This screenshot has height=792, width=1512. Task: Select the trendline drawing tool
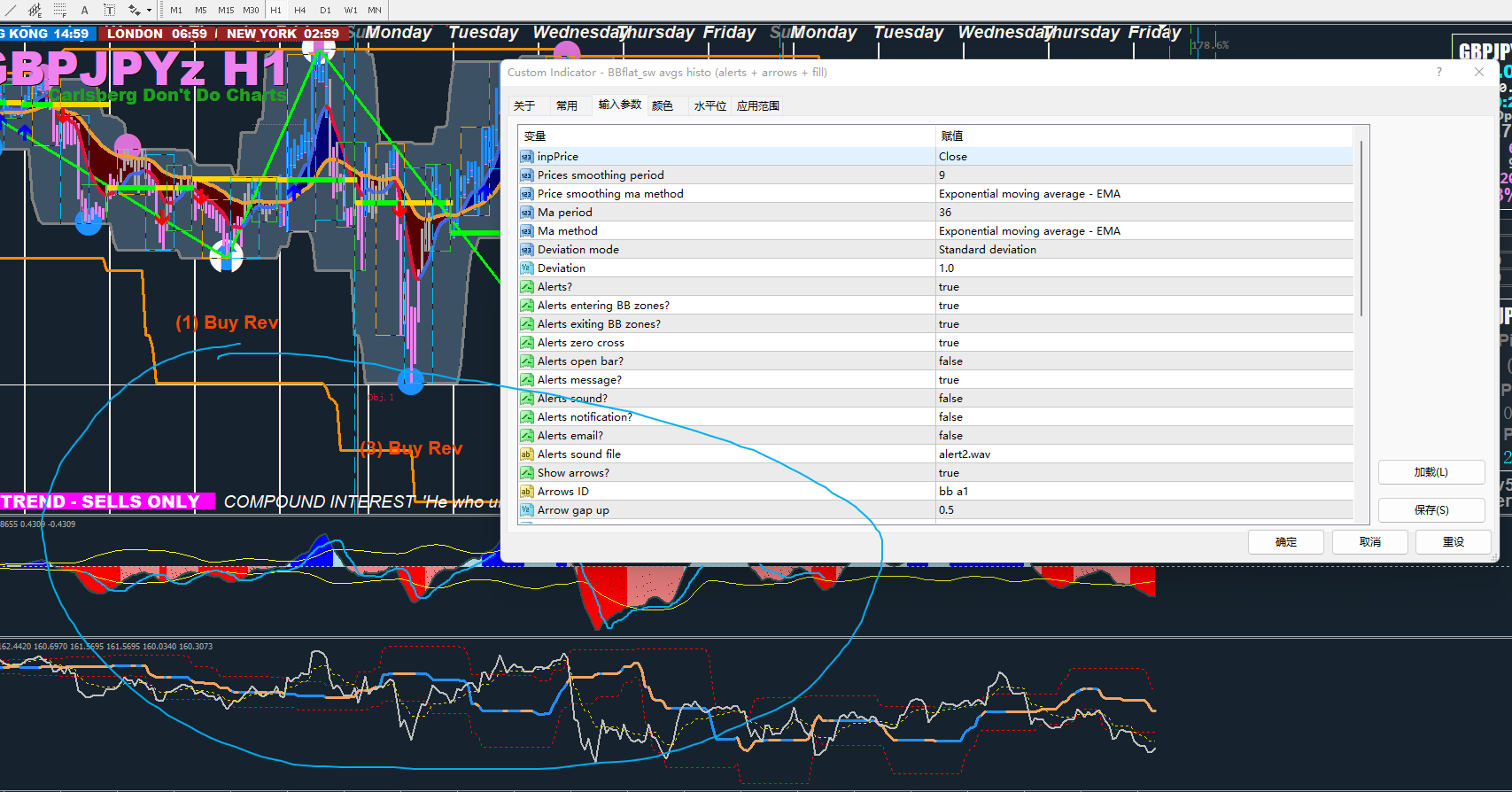11,10
